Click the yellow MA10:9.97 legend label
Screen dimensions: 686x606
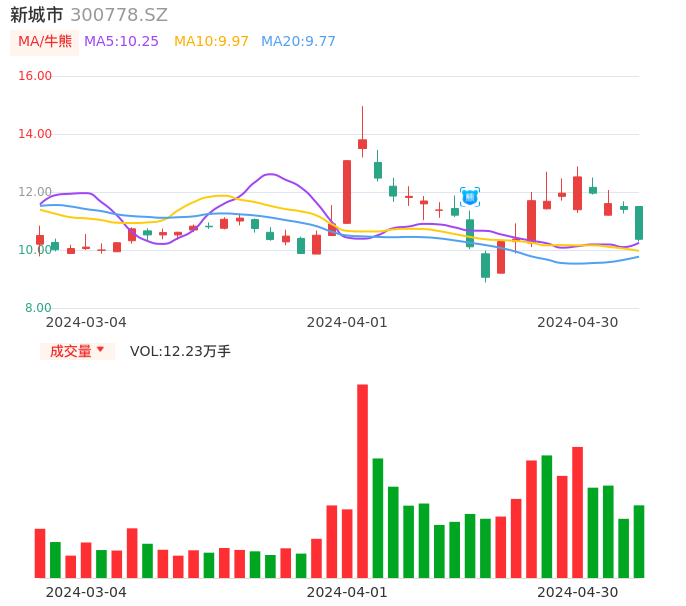pyautogui.click(x=211, y=42)
